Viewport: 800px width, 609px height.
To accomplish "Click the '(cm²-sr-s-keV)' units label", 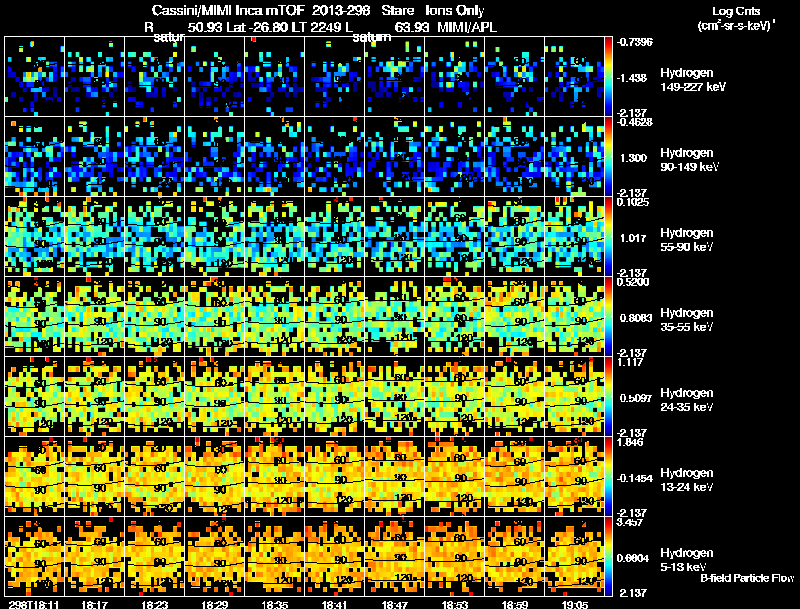I will point(735,25).
